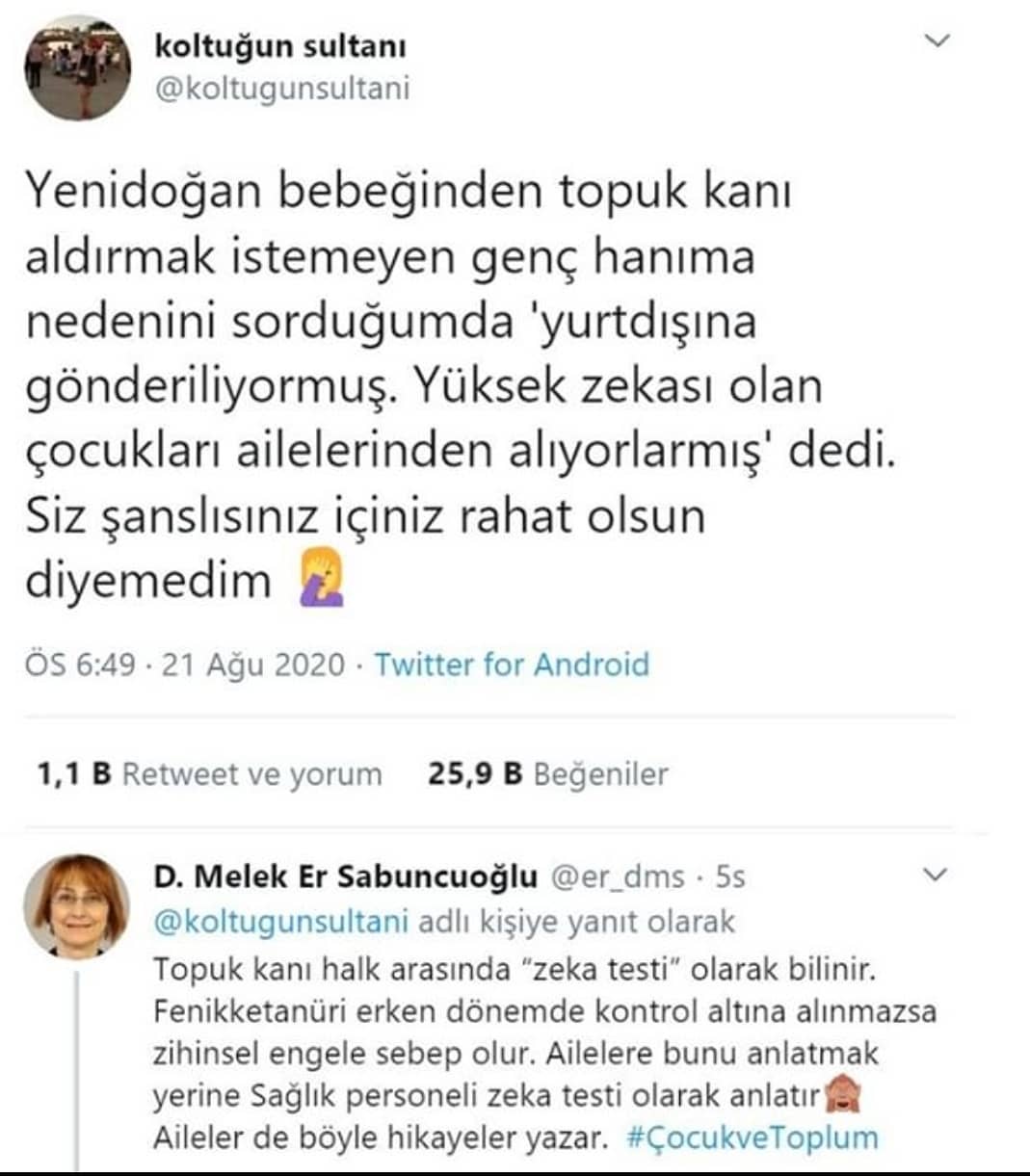The width and height of the screenshot is (1030, 1176).
Task: Open the D. Melek Er Sabuncuoğlu name
Action: [346, 876]
